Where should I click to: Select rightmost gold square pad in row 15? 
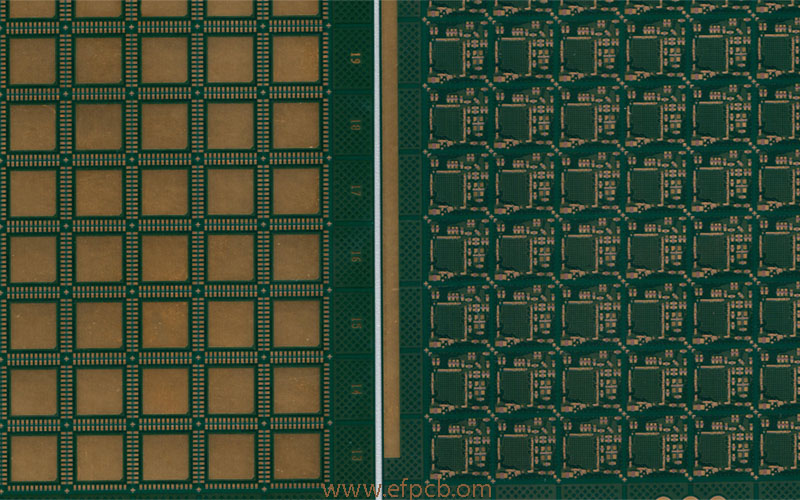coord(296,325)
